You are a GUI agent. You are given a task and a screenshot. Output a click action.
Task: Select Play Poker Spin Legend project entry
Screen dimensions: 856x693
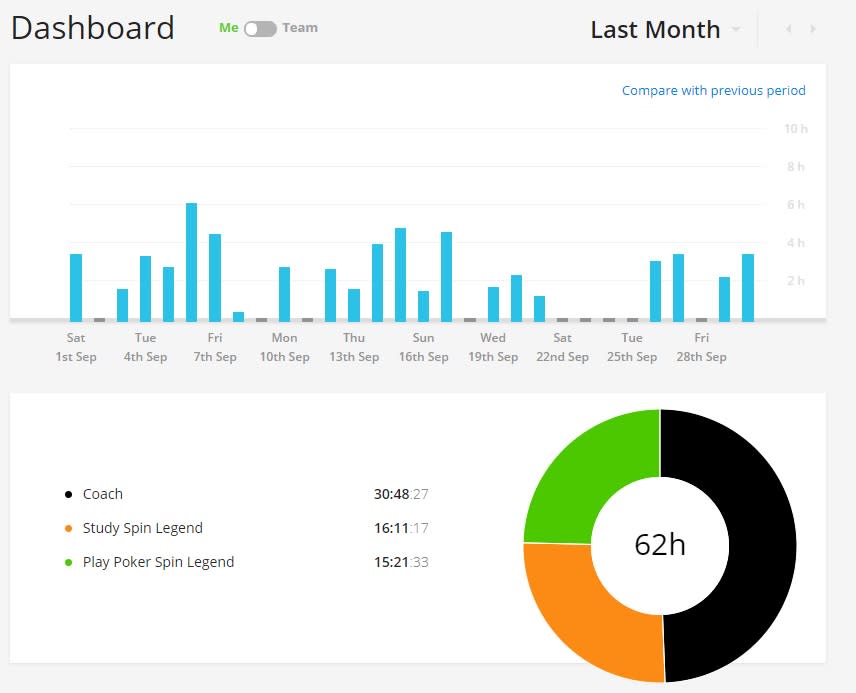coord(247,562)
